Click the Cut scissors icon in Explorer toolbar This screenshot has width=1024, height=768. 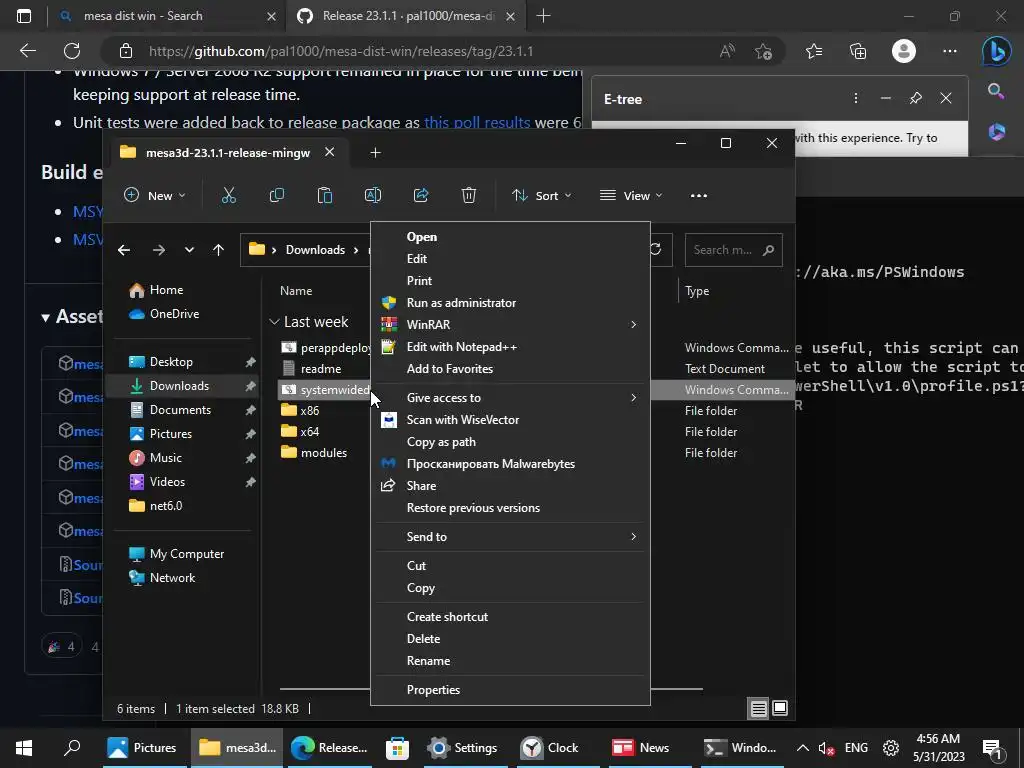click(229, 195)
